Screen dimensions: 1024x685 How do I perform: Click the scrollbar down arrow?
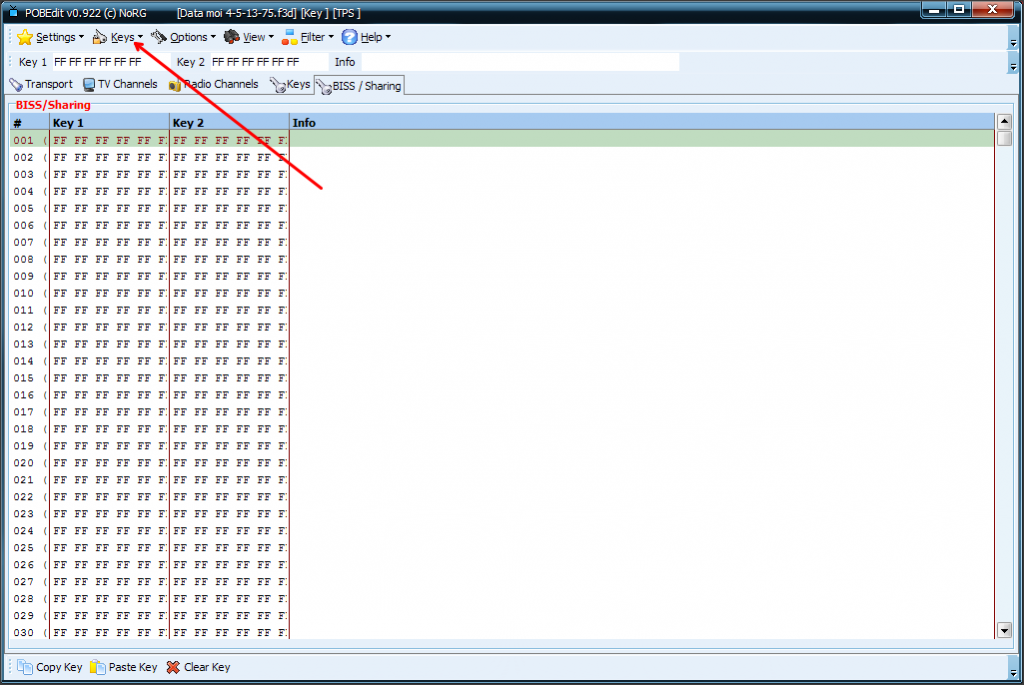tap(1004, 631)
